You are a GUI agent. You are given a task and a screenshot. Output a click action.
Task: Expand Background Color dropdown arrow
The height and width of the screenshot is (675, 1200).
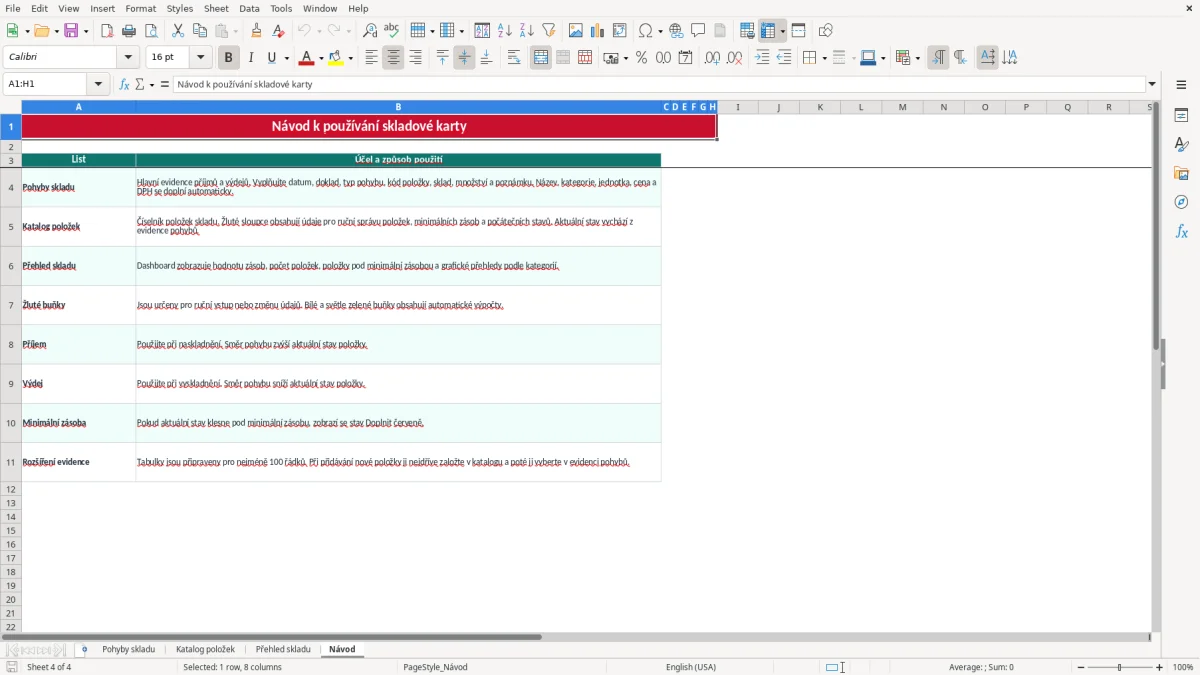coord(351,58)
